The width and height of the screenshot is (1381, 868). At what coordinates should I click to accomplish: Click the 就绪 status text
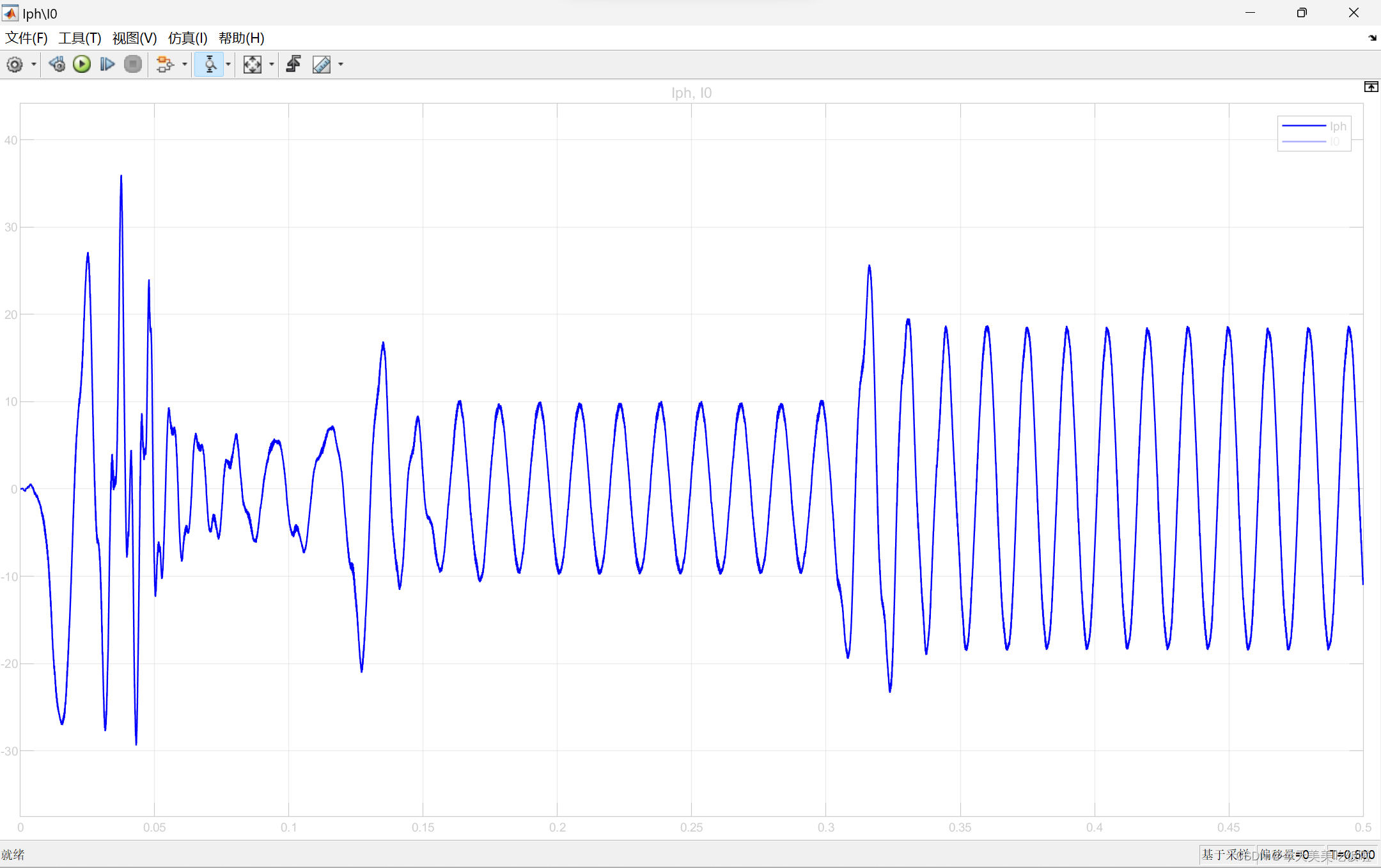13,855
